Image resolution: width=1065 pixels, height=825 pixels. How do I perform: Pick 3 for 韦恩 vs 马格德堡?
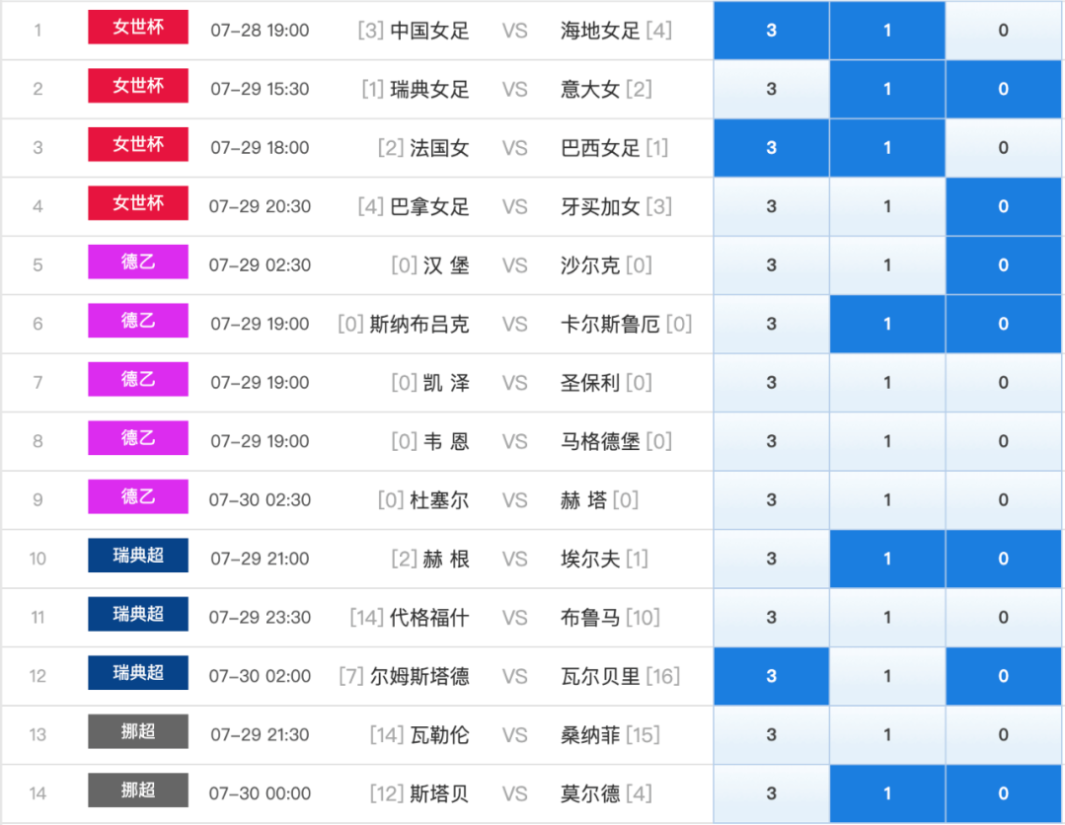771,441
